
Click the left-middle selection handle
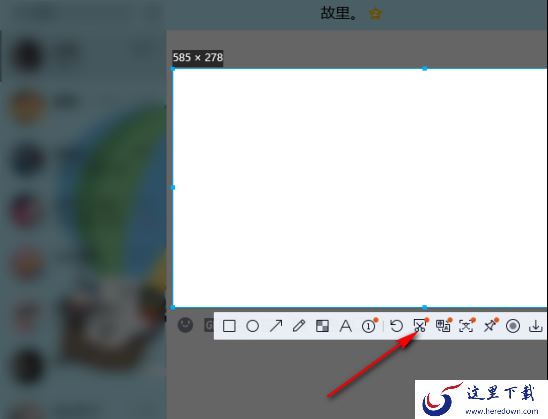173,188
